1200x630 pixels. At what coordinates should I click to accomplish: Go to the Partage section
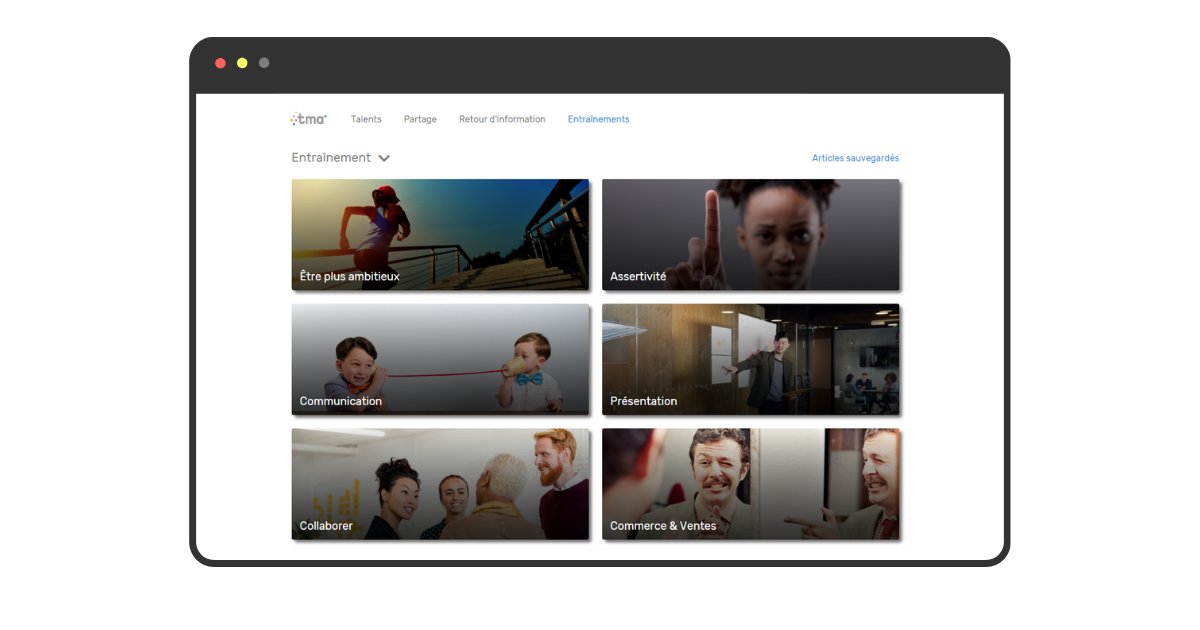tap(420, 119)
